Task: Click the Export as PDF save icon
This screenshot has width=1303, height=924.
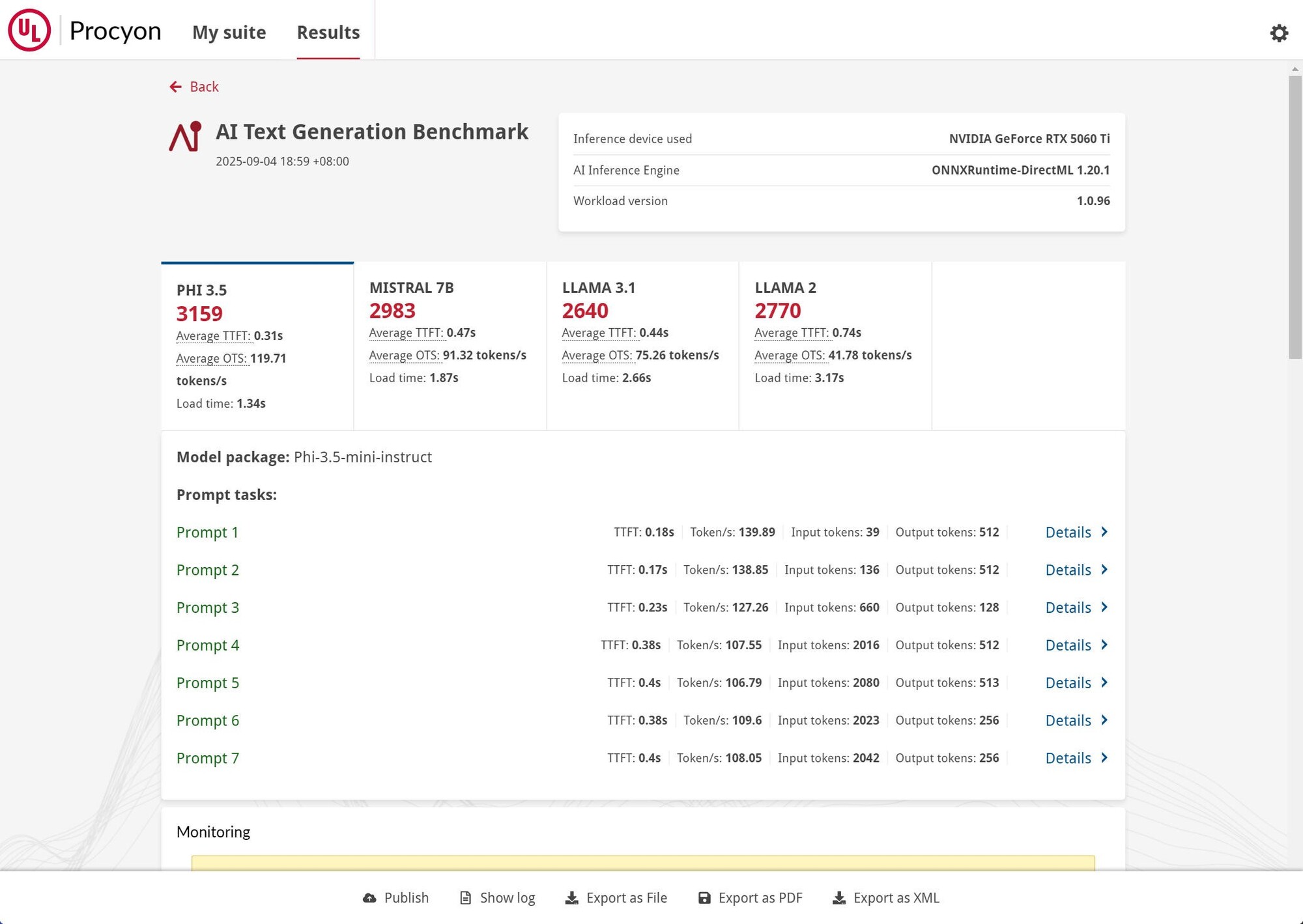Action: (704, 898)
